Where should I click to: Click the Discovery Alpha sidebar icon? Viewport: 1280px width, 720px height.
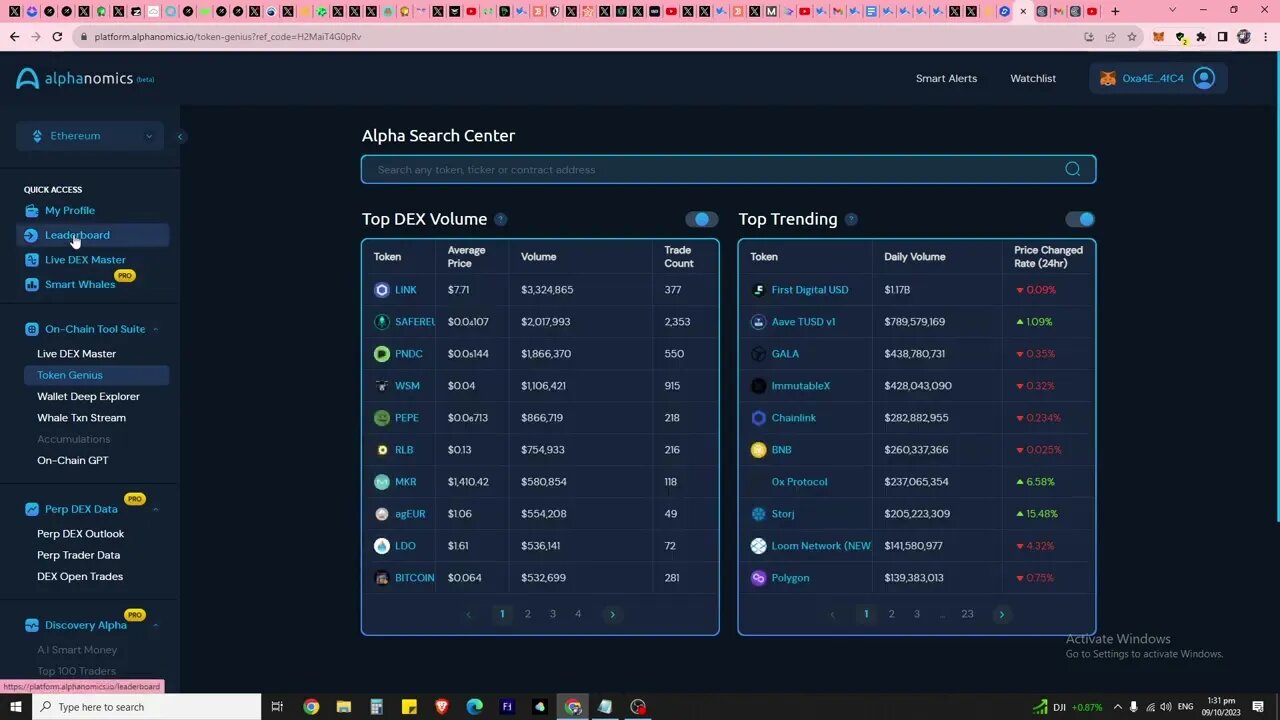click(x=32, y=625)
